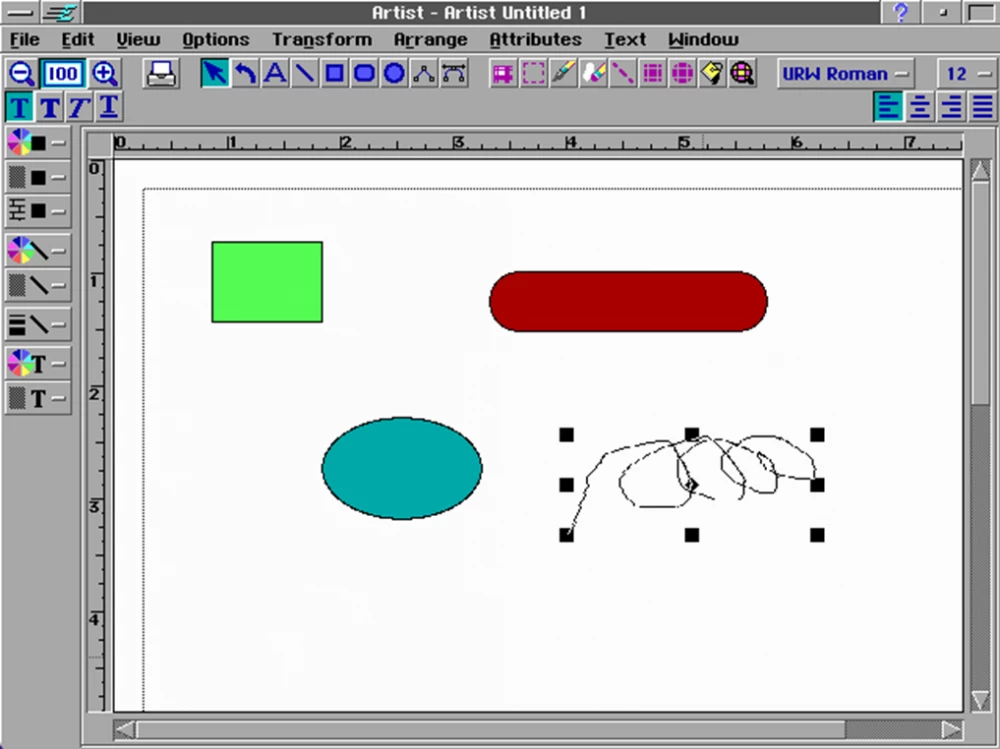Toggle underline text formatting
This screenshot has width=1000, height=749.
click(x=107, y=107)
